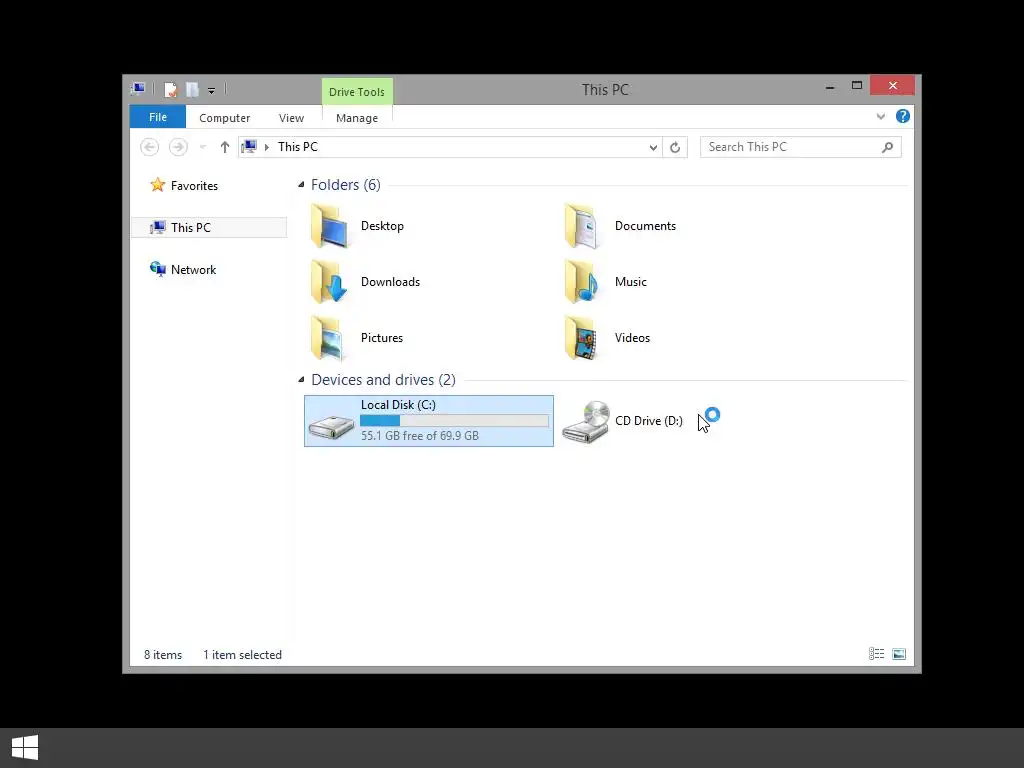This screenshot has height=768, width=1024.
Task: Switch to the View ribbon tab
Action: click(291, 118)
